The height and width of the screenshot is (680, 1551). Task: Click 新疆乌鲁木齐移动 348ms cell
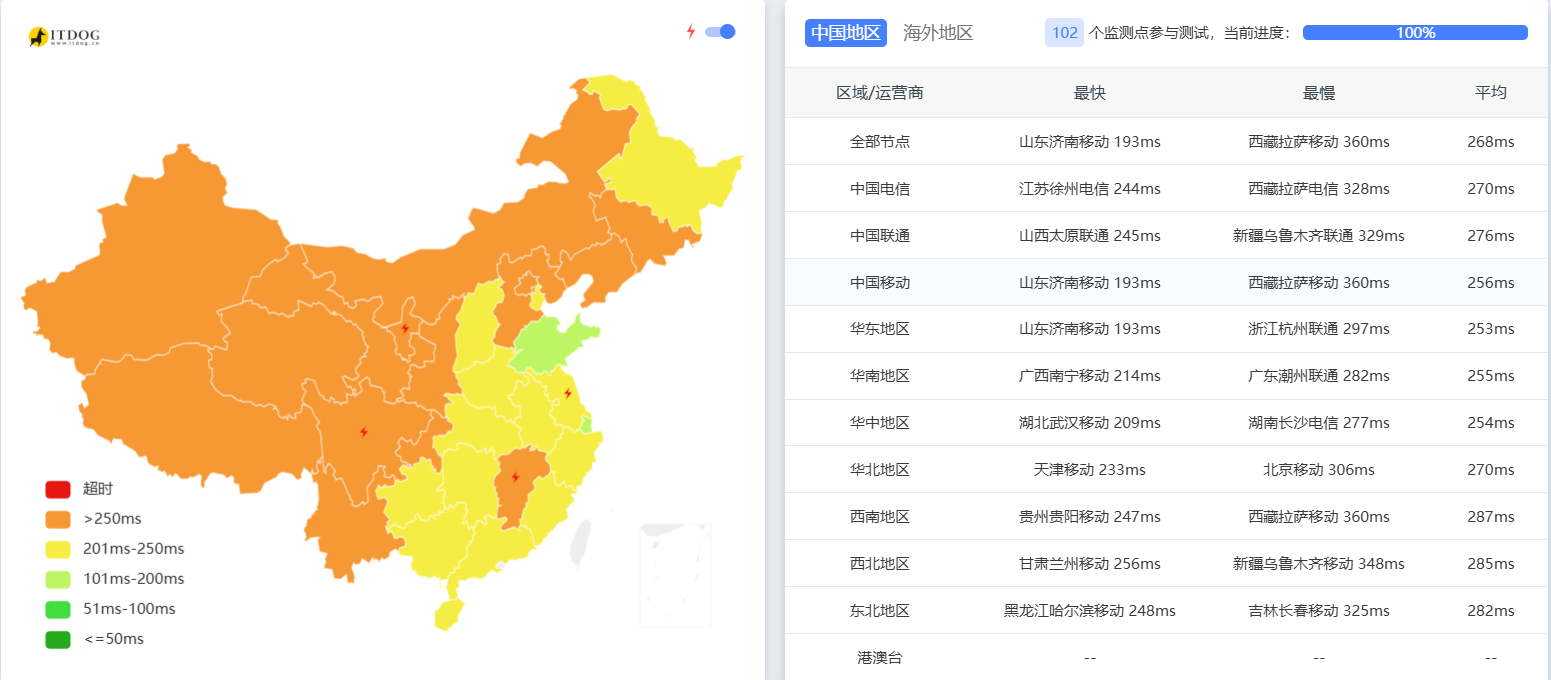1319,564
